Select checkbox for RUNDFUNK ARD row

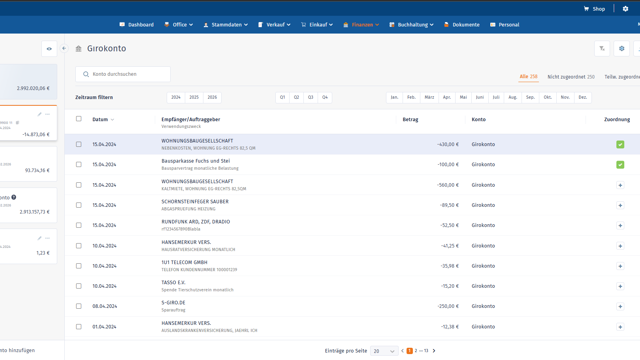(x=79, y=225)
